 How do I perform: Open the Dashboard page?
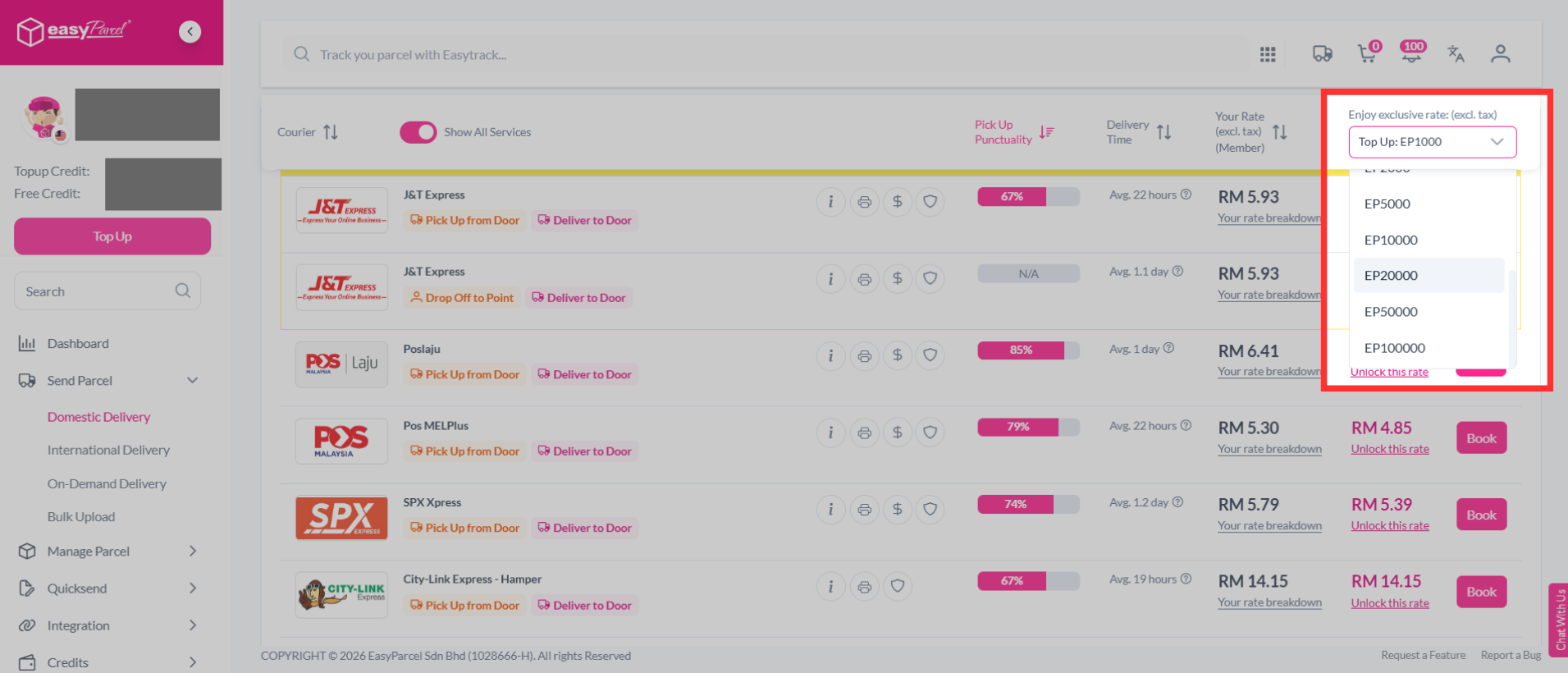point(78,343)
